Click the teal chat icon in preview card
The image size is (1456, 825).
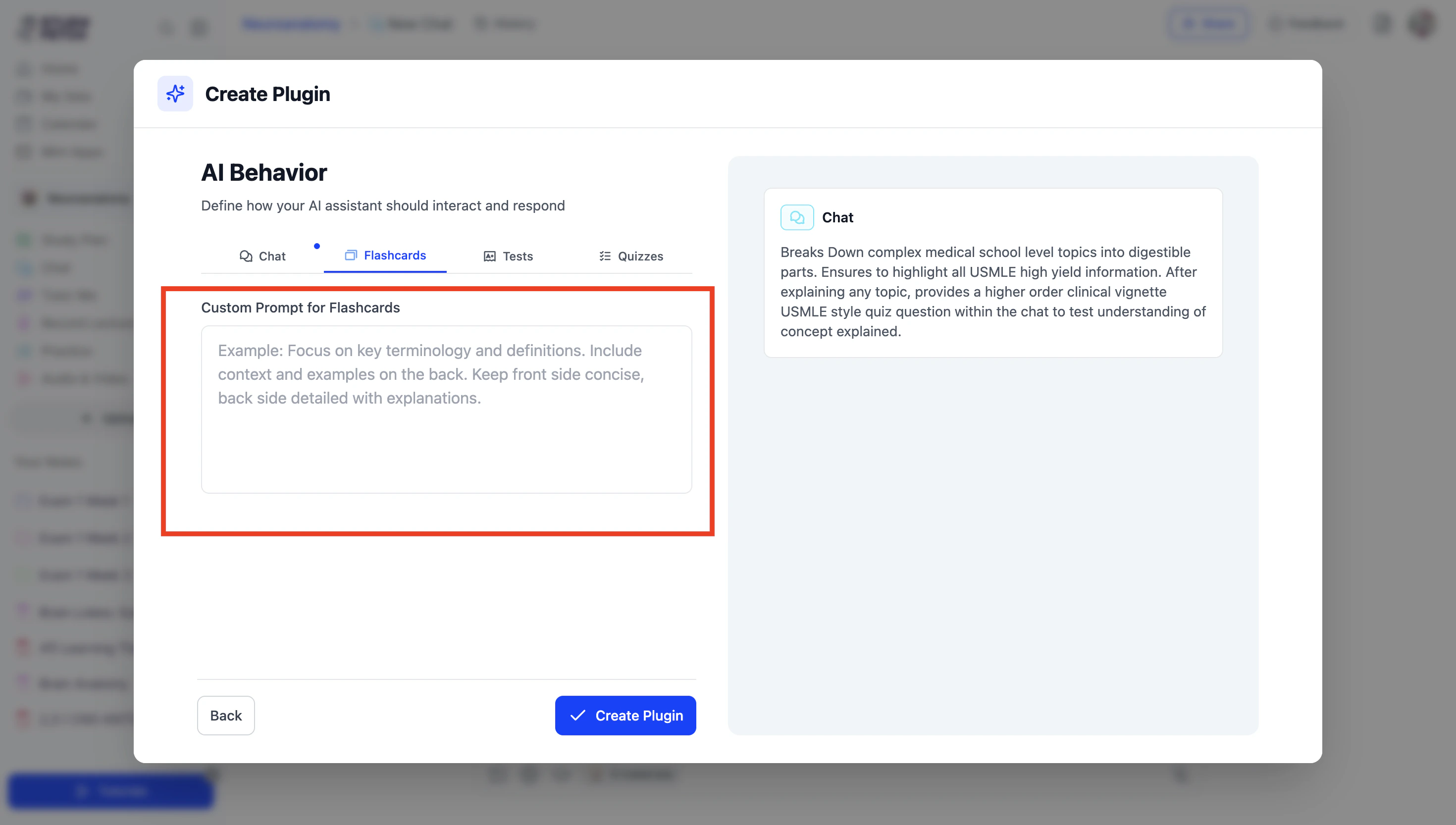(796, 217)
